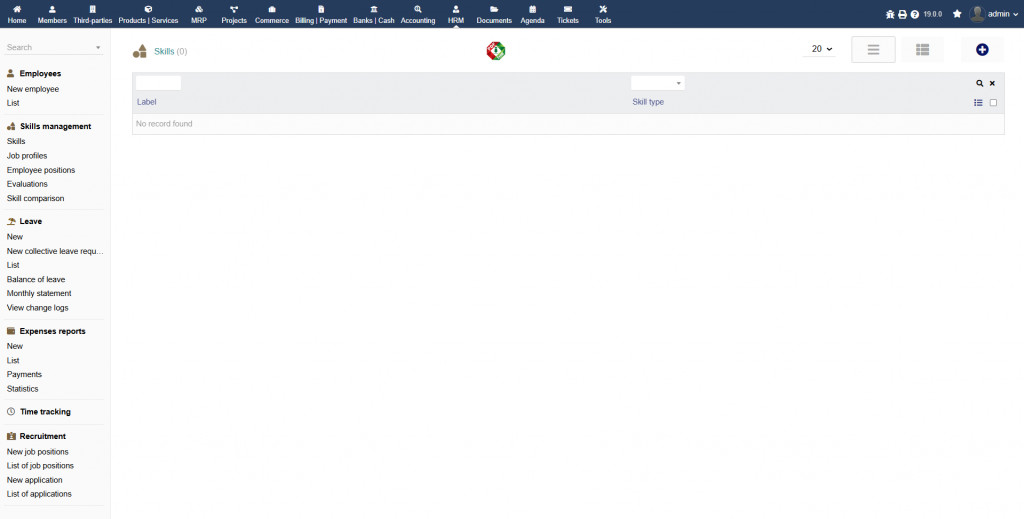Image resolution: width=1024 pixels, height=519 pixels.
Task: Run search with magnifier icon
Action: pyautogui.click(x=980, y=84)
